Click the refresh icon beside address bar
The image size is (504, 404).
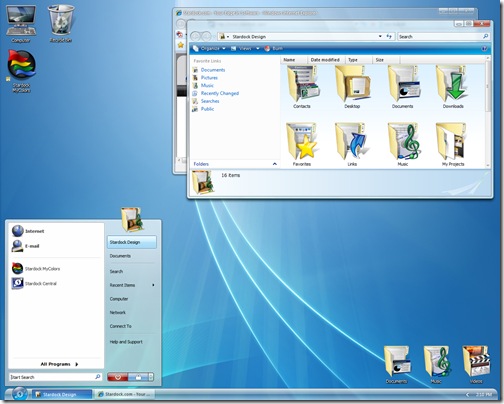389,36
